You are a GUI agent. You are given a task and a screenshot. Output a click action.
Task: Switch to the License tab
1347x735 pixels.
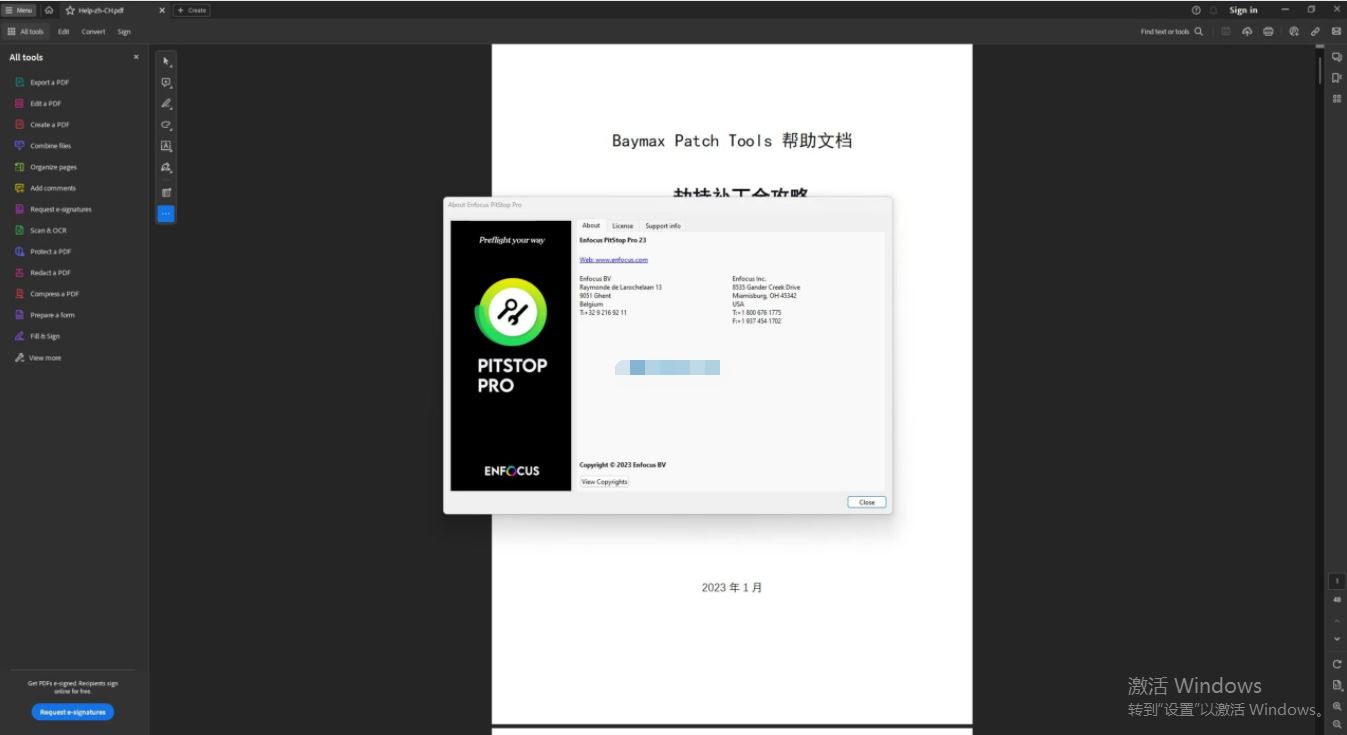622,226
